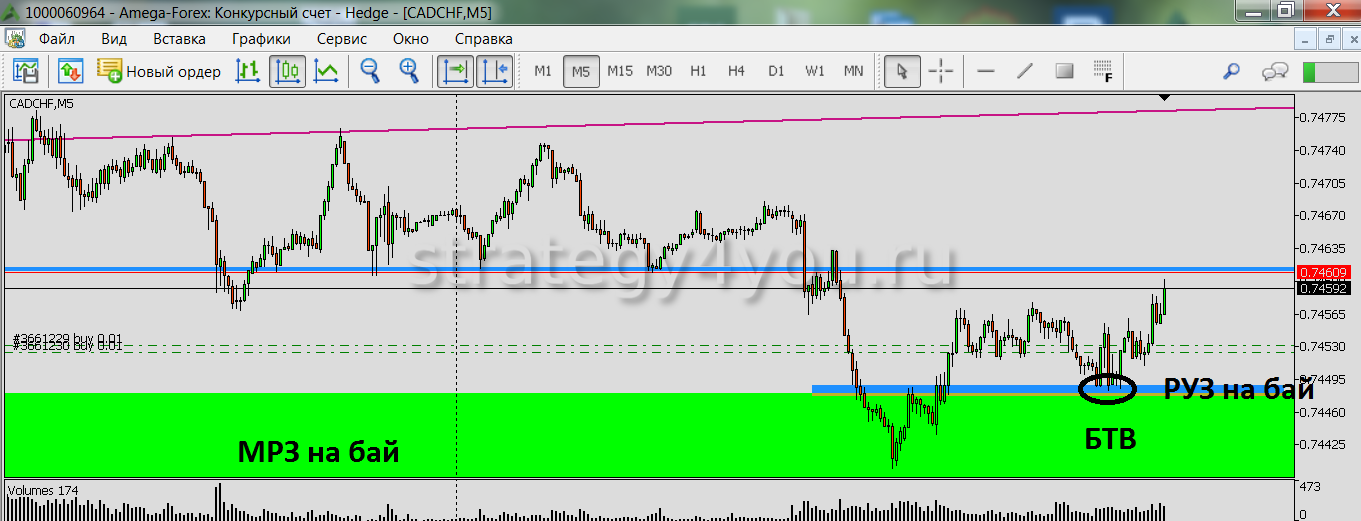
Task: Toggle chart shift from right border
Action: point(494,71)
